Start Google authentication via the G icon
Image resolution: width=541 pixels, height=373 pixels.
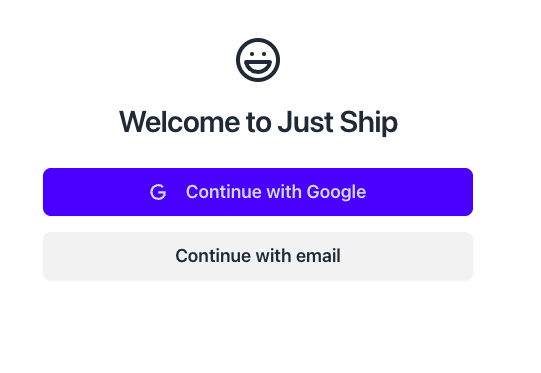pyautogui.click(x=158, y=192)
